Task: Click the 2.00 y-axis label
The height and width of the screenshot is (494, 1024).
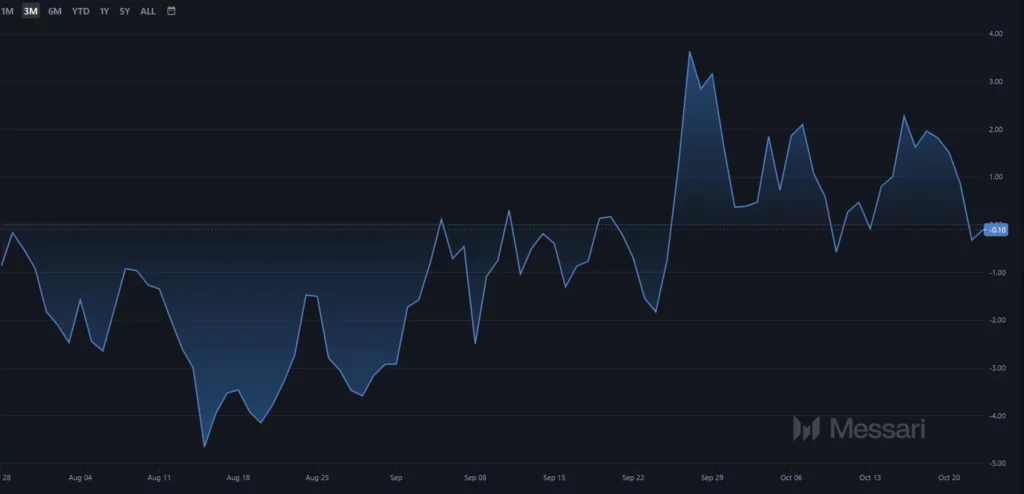Action: point(996,129)
